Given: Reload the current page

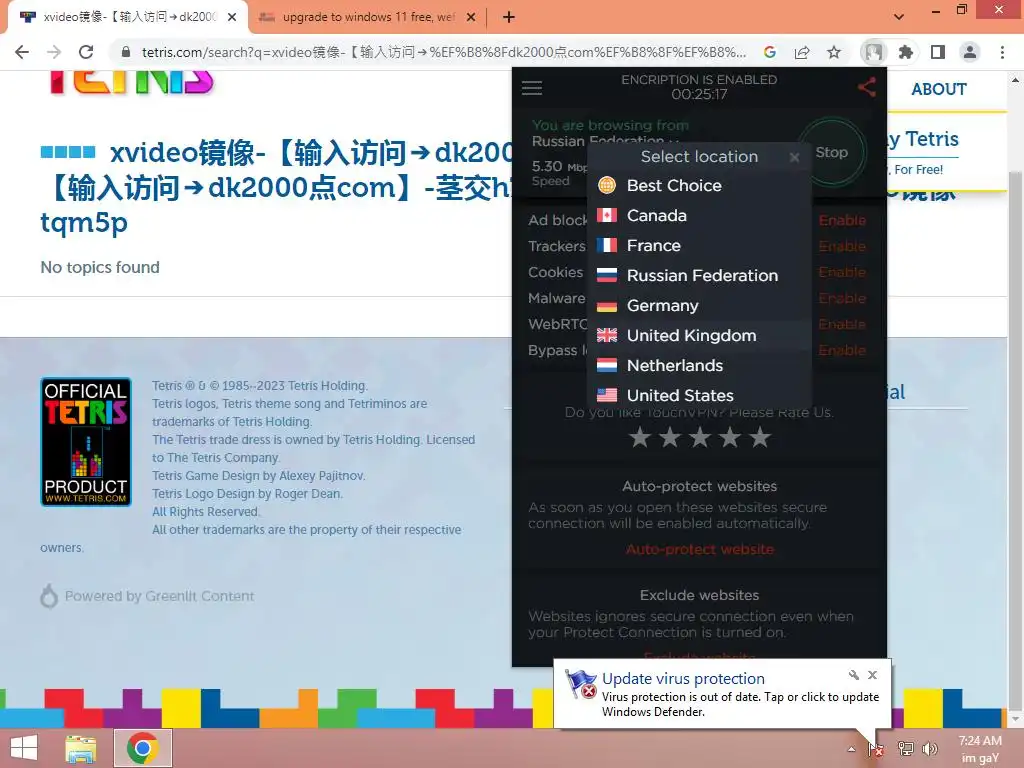Looking at the screenshot, I should [x=86, y=52].
